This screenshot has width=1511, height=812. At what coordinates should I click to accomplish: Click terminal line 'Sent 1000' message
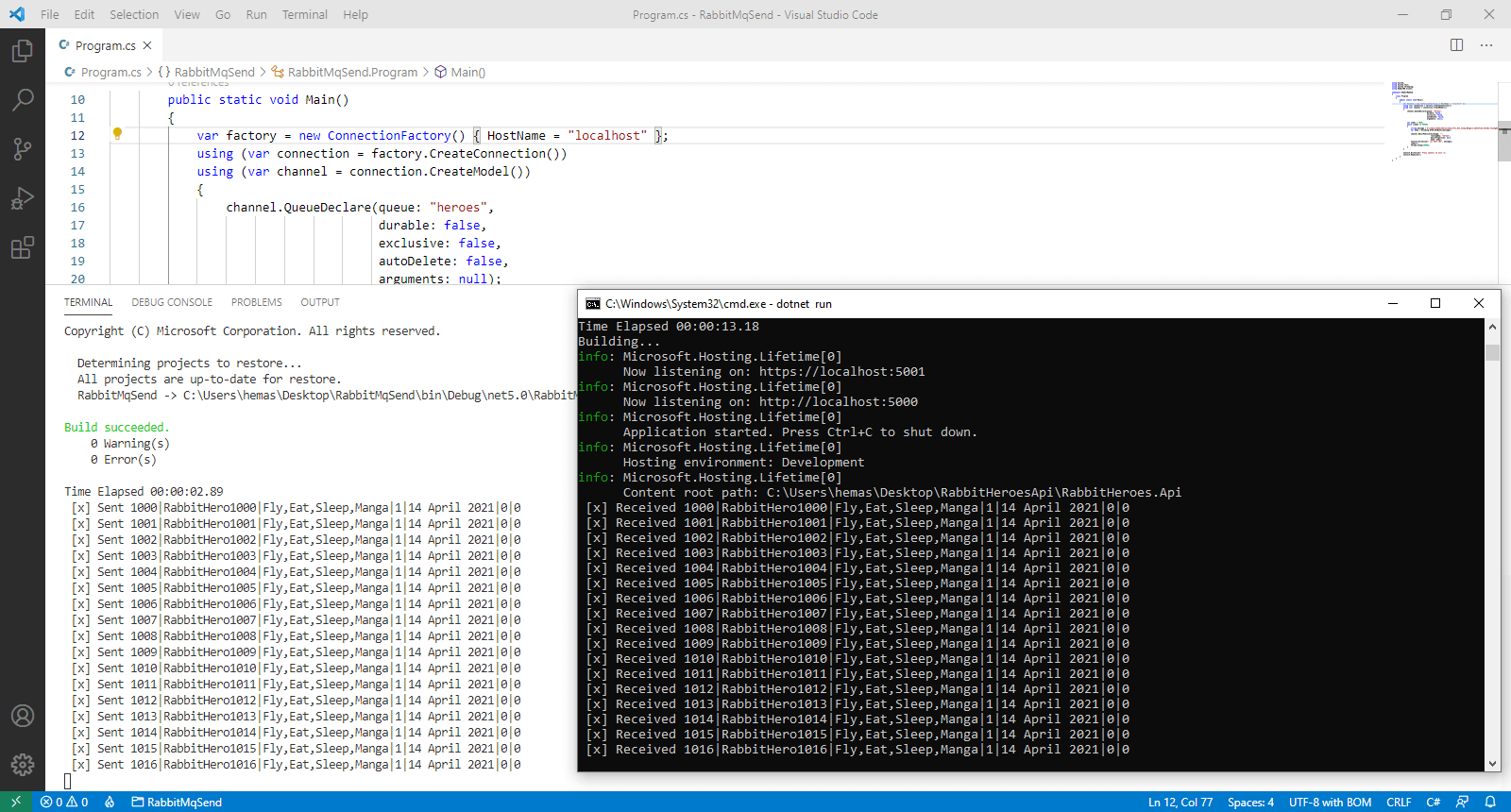tap(296, 507)
